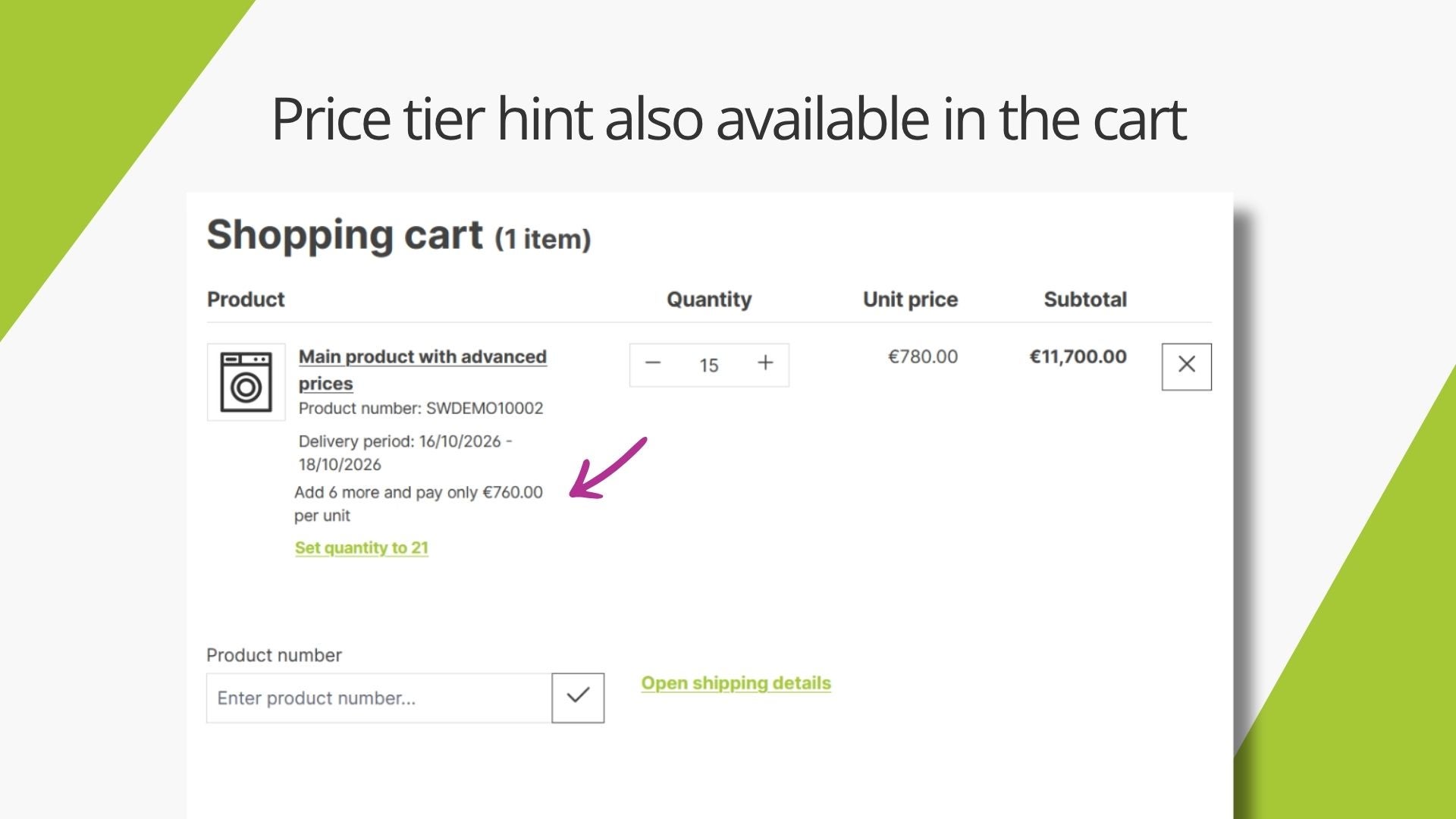Click the pink arrow annotation
This screenshot has height=819, width=1456.
608,467
